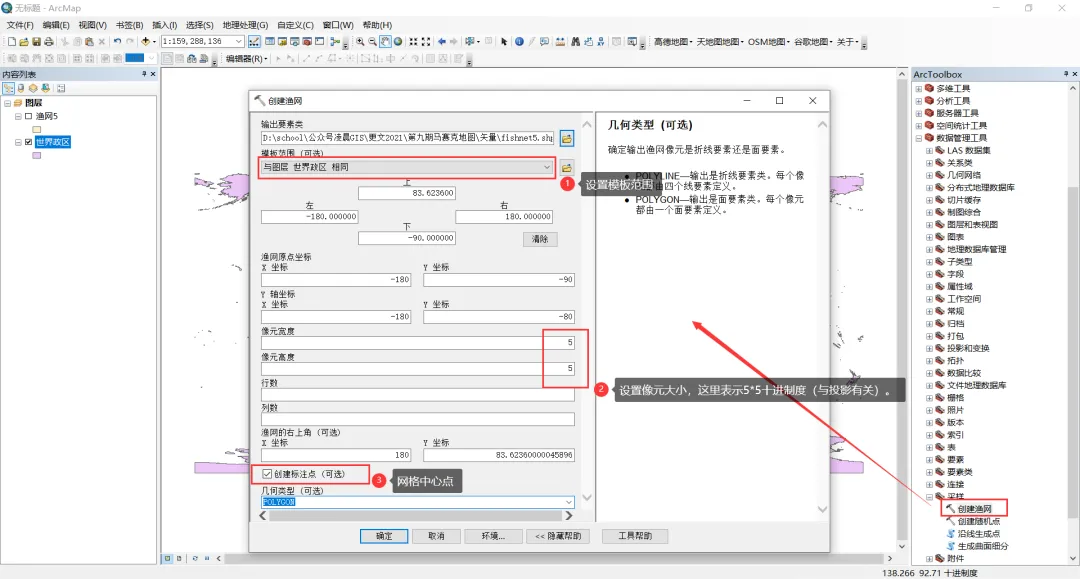Open table of contents Options icon
1080x579 pixels.
tap(61, 88)
